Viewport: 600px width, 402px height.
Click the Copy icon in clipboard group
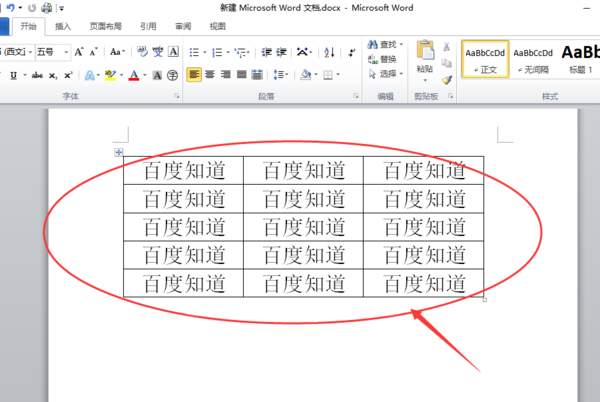coord(446,63)
